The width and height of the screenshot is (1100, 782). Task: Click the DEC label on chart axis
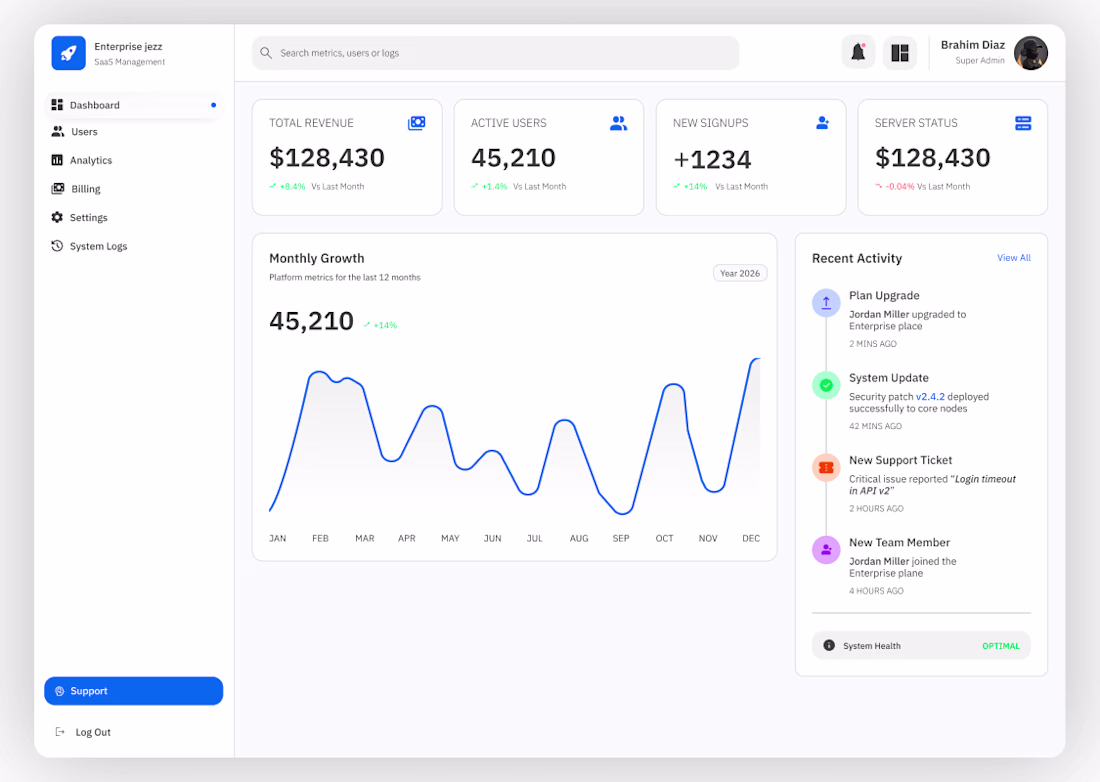coord(751,539)
